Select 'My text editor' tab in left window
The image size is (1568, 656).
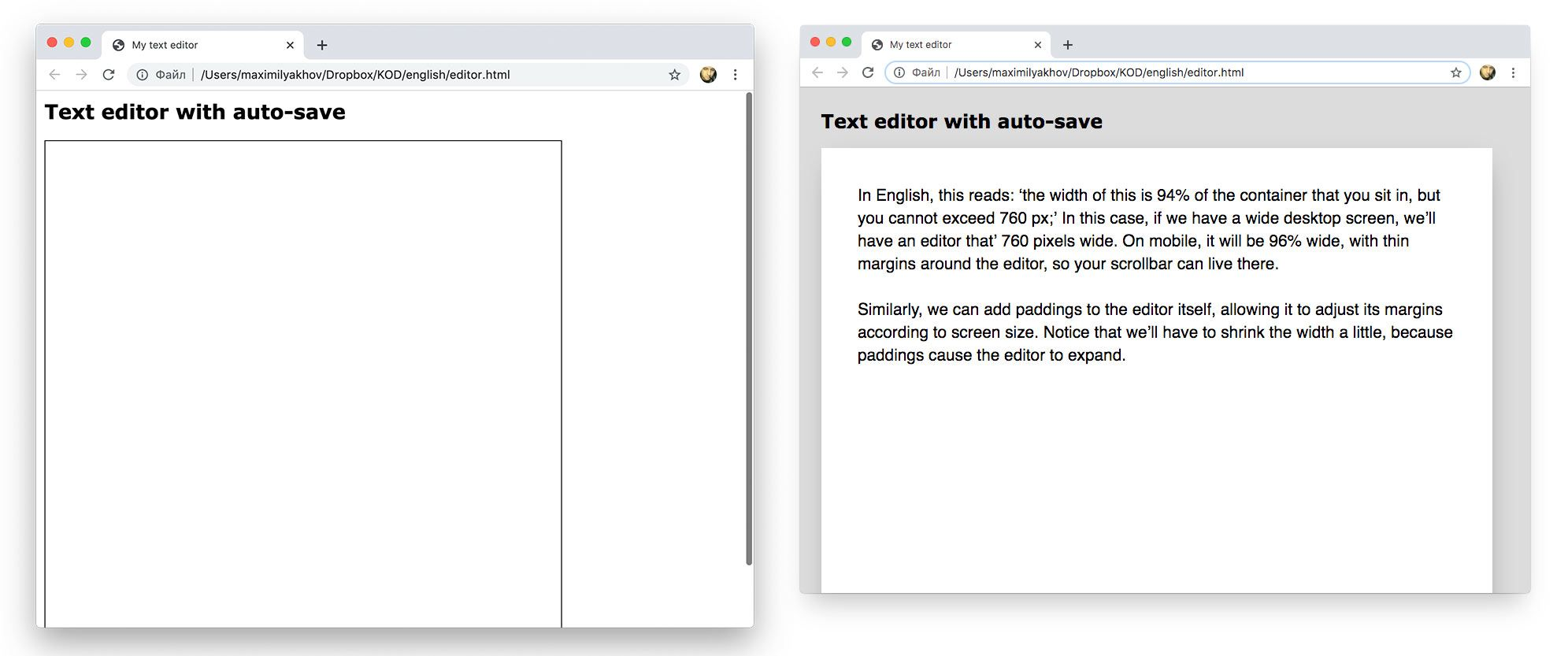(202, 45)
